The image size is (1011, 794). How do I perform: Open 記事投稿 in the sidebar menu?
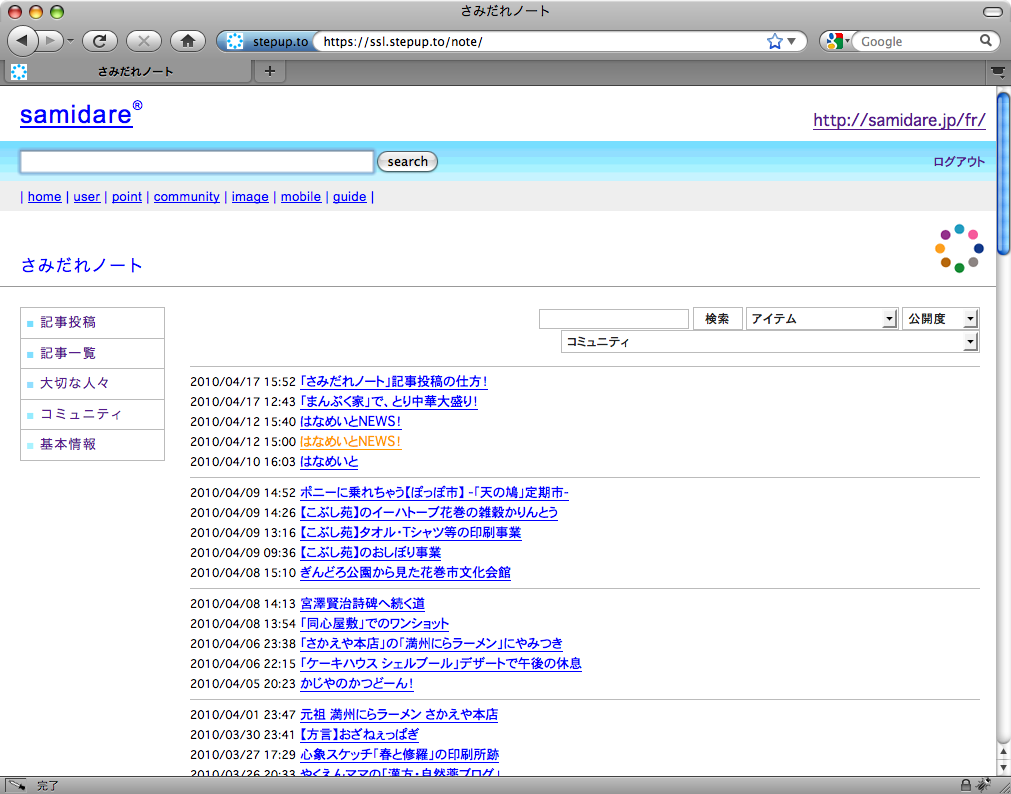68,323
